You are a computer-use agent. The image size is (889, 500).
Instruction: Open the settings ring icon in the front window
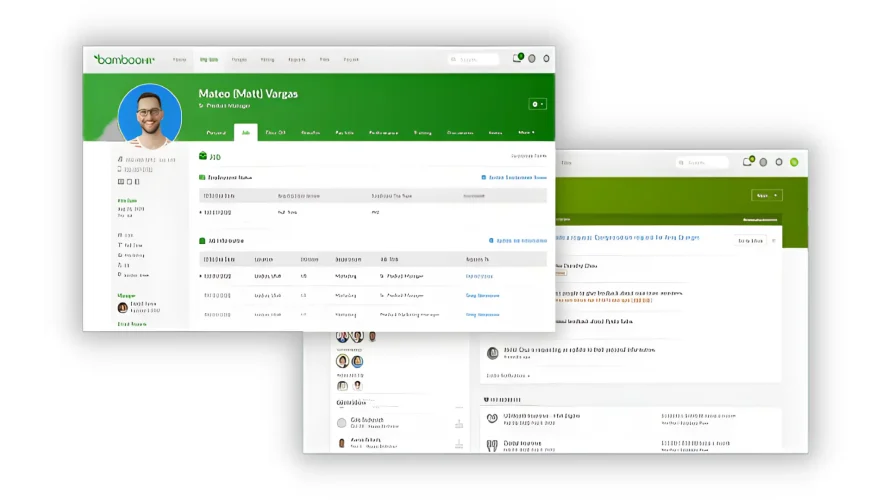[546, 58]
